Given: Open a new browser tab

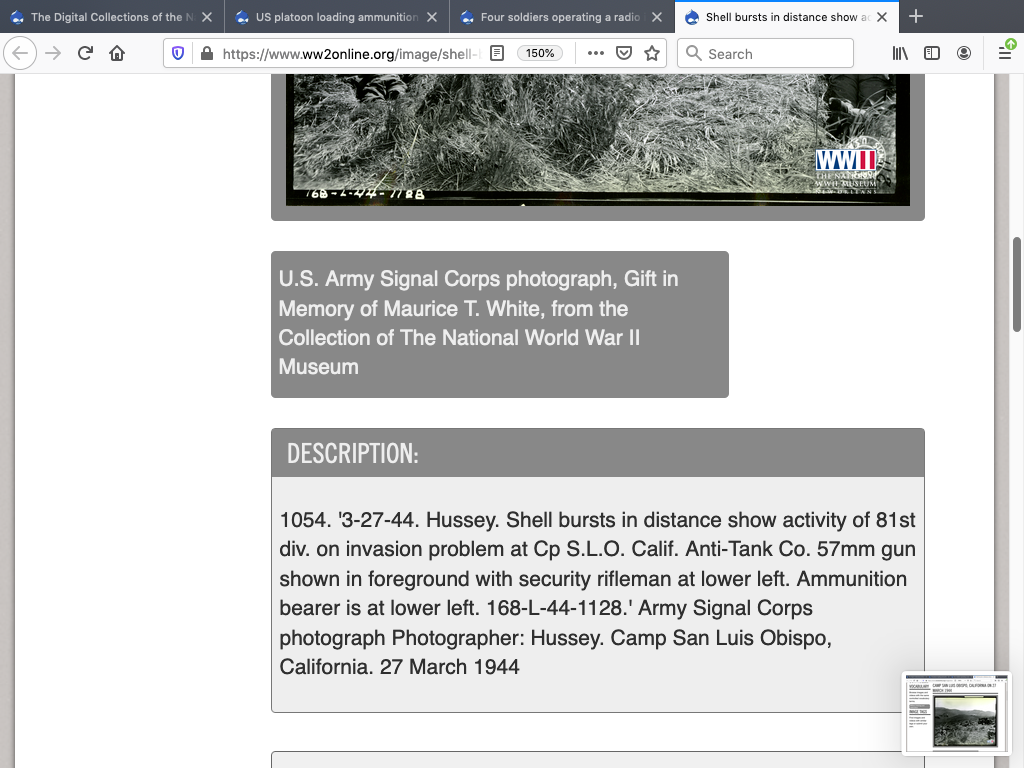Looking at the screenshot, I should tap(916, 17).
